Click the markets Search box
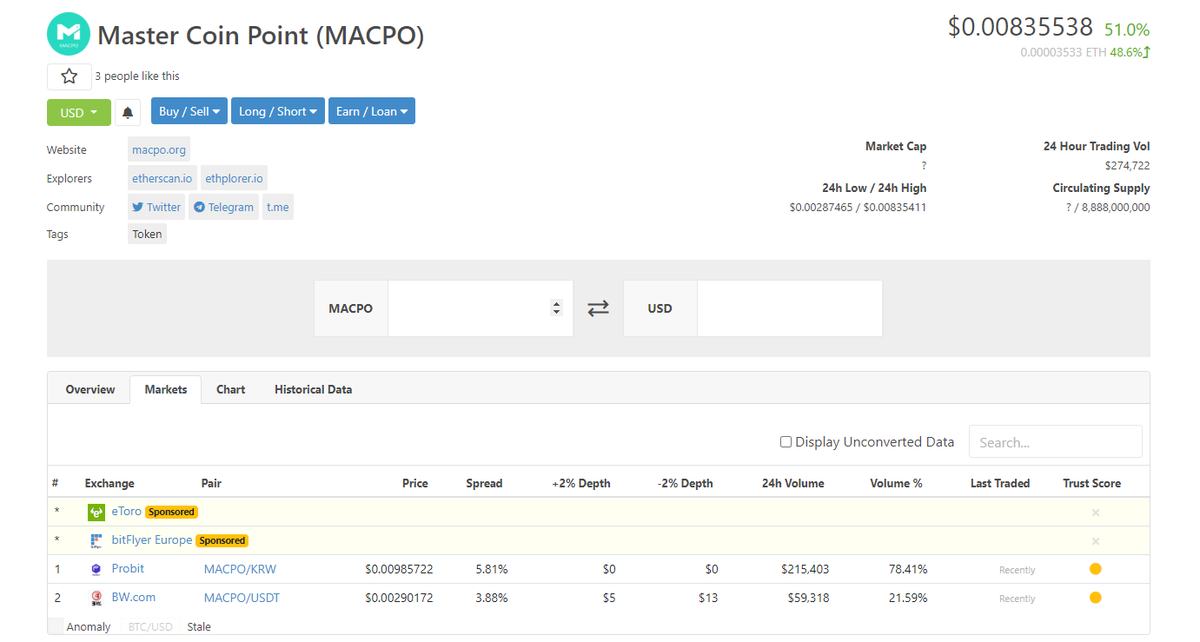 (x=1055, y=442)
